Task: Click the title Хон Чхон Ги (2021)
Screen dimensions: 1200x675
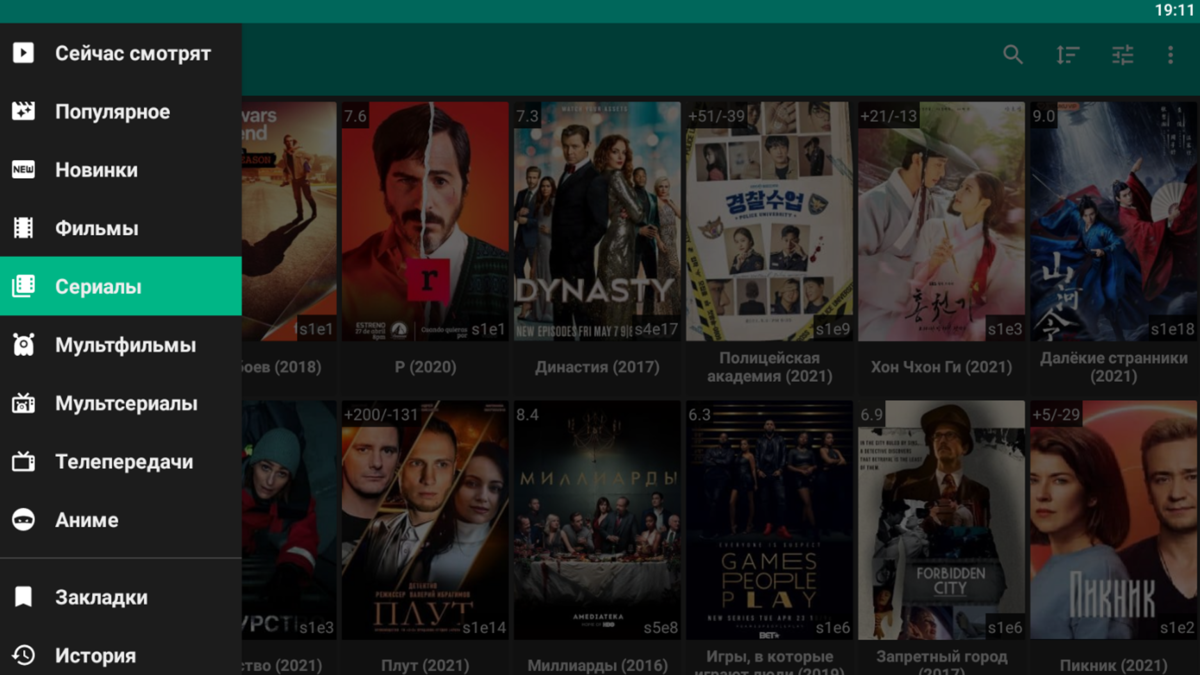Action: tap(941, 367)
